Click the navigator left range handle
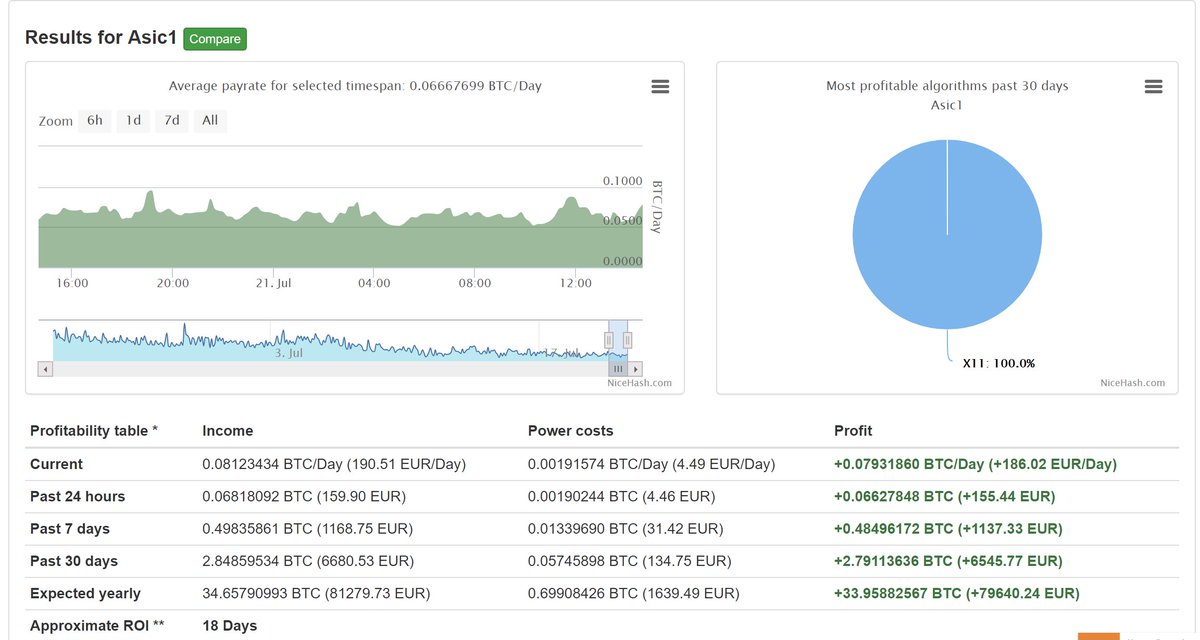 (608, 340)
